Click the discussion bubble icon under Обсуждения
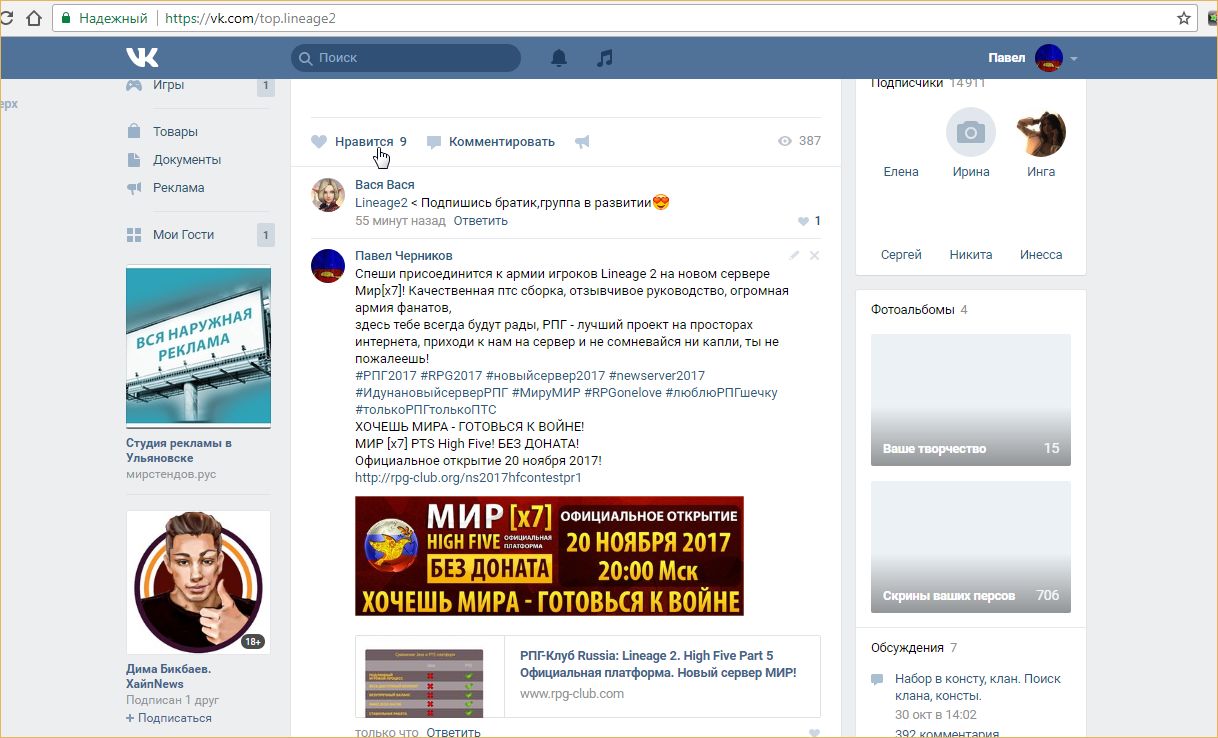 click(877, 680)
